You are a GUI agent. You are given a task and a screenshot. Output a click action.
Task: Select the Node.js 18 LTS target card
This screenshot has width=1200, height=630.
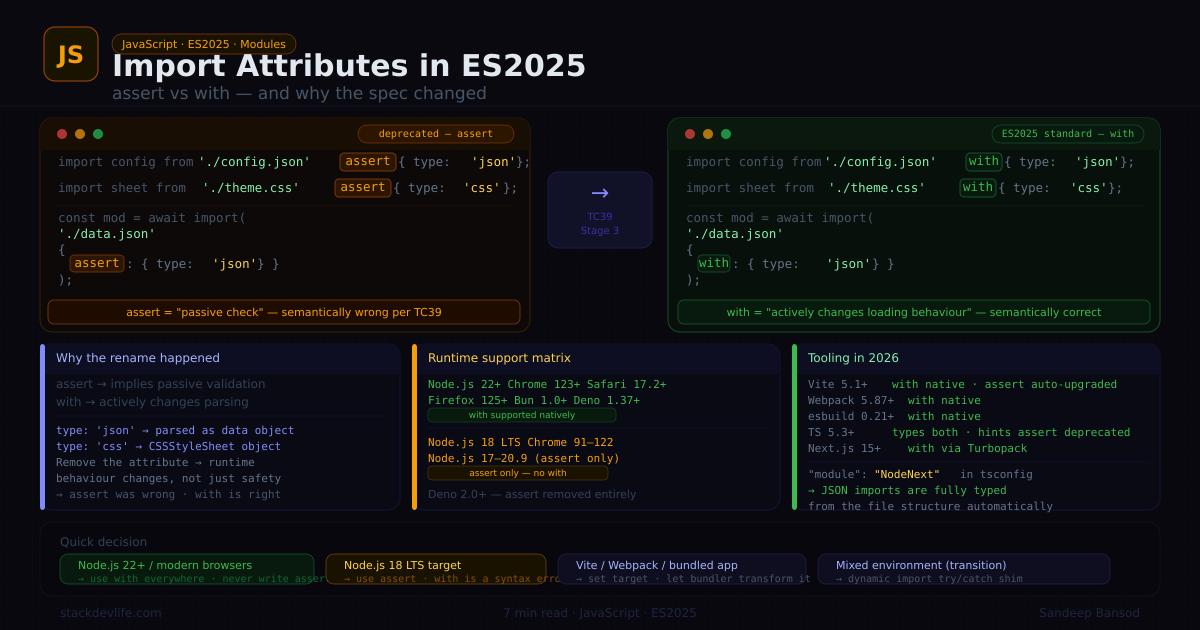(x=437, y=570)
